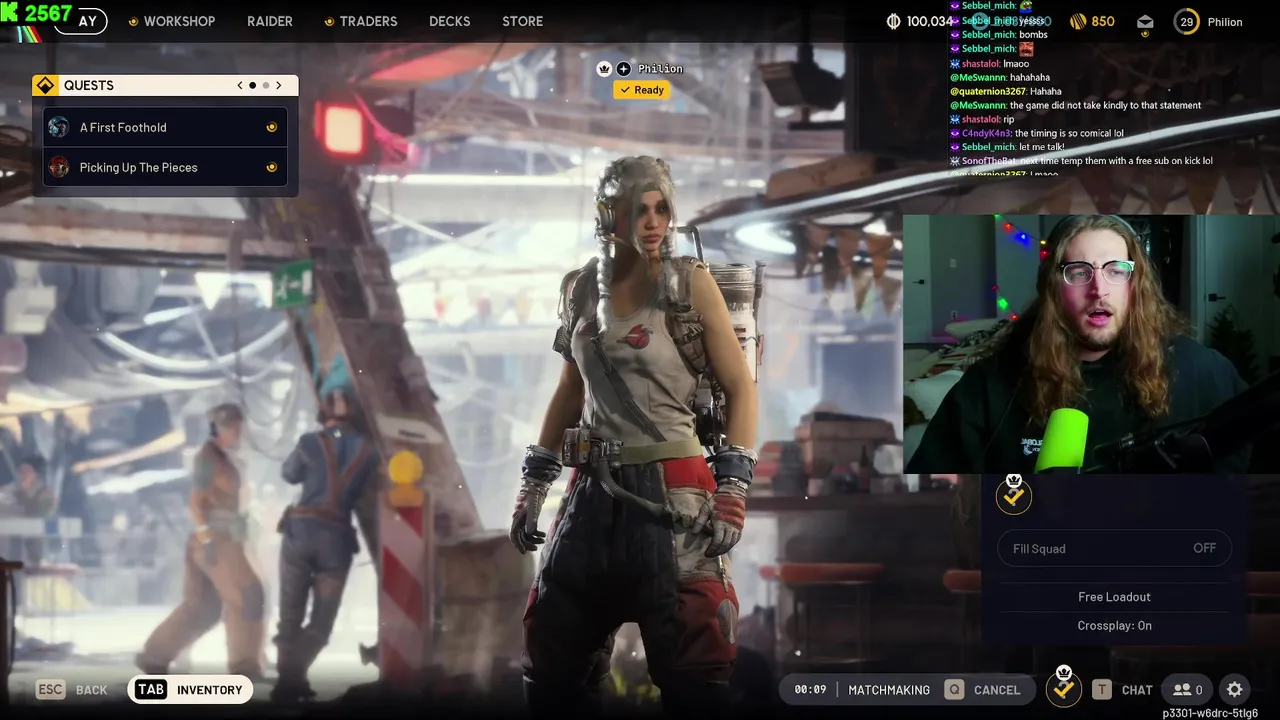Go to next Quests page arrow

[x=279, y=85]
